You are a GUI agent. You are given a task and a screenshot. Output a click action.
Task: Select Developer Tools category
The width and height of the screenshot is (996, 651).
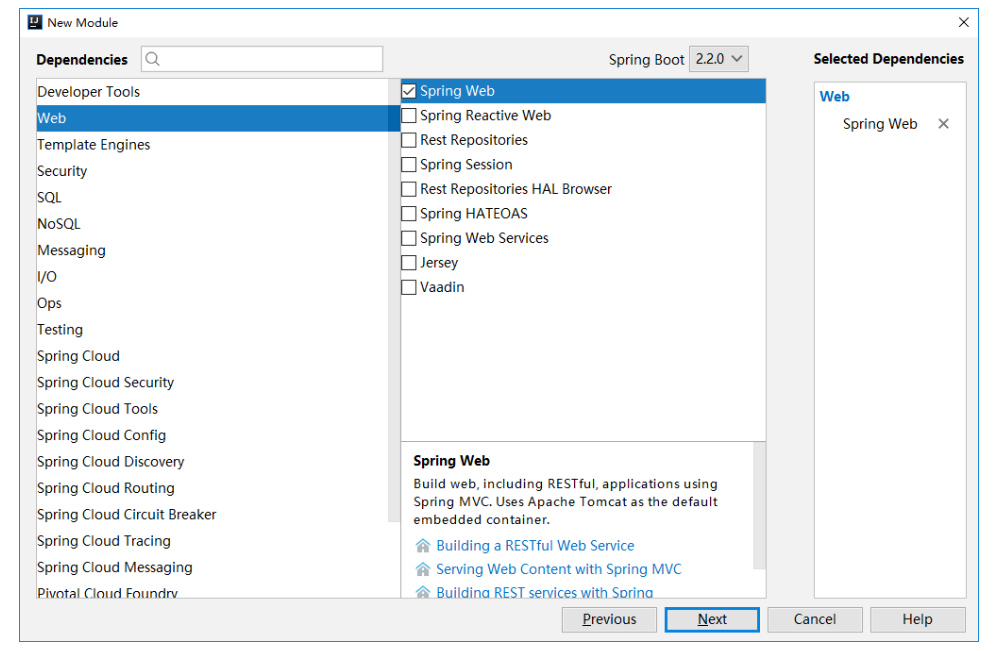(x=89, y=92)
